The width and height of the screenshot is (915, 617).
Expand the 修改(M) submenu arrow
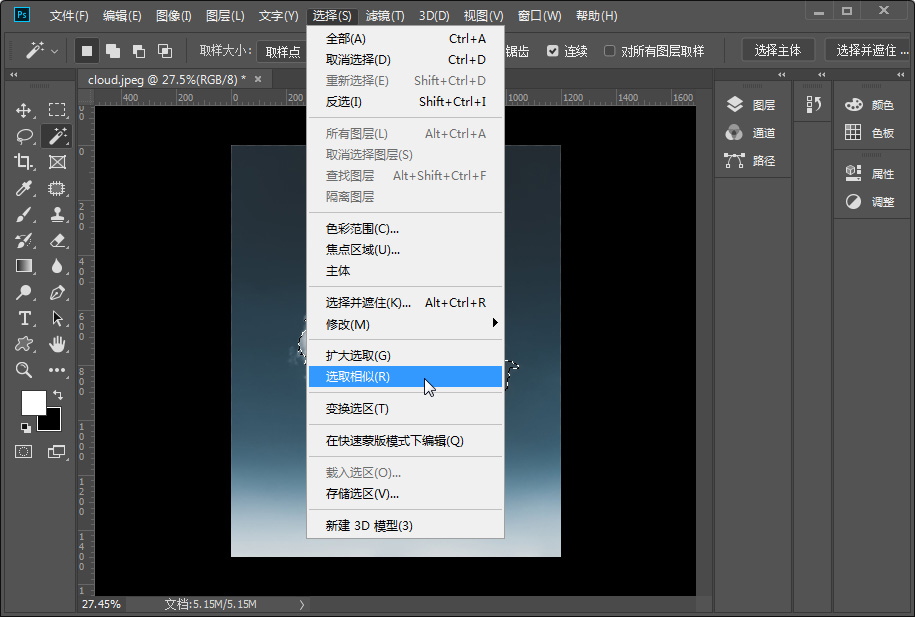495,323
